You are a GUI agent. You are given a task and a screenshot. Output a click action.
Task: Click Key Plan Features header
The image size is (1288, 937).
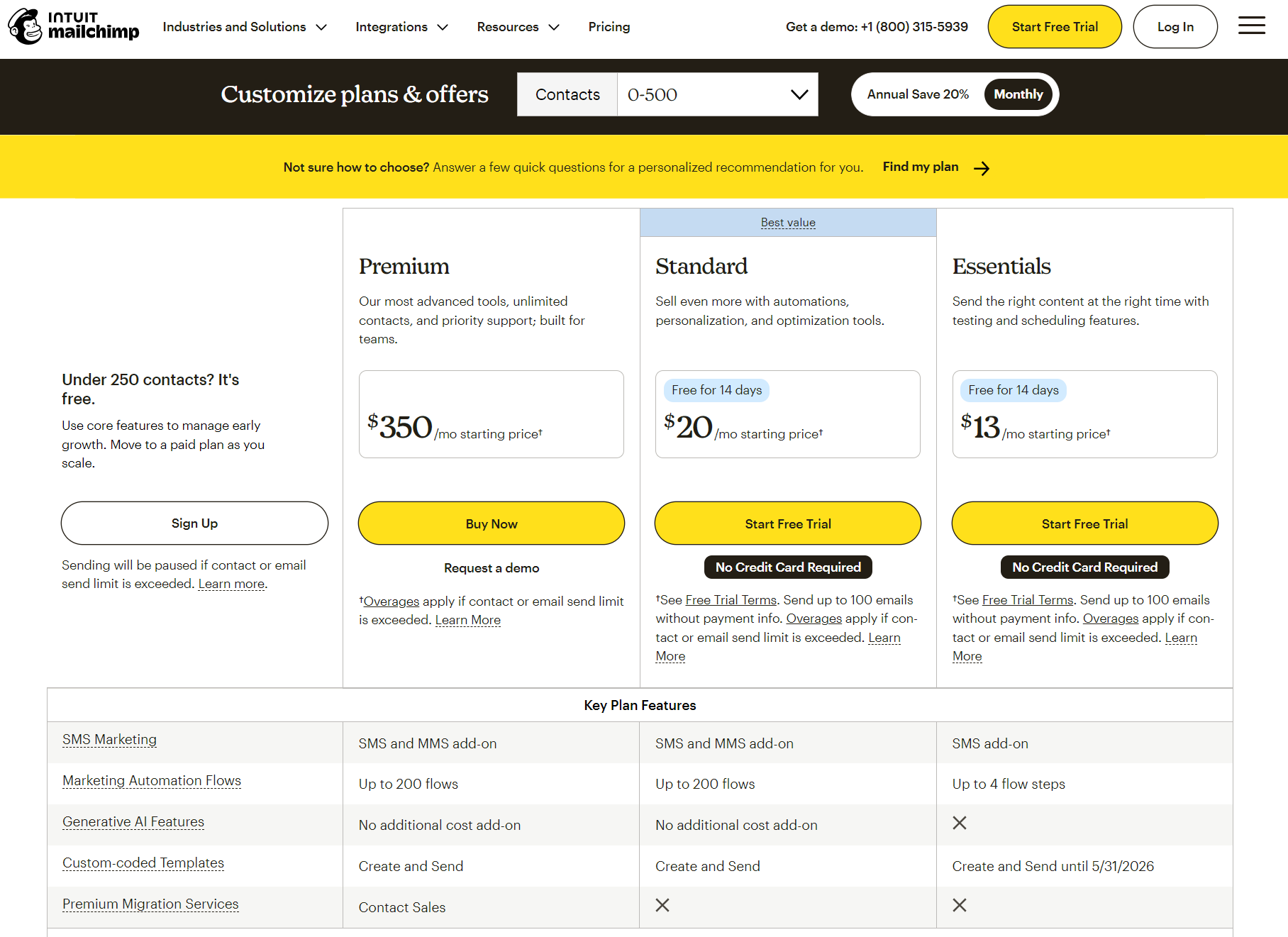click(x=640, y=706)
